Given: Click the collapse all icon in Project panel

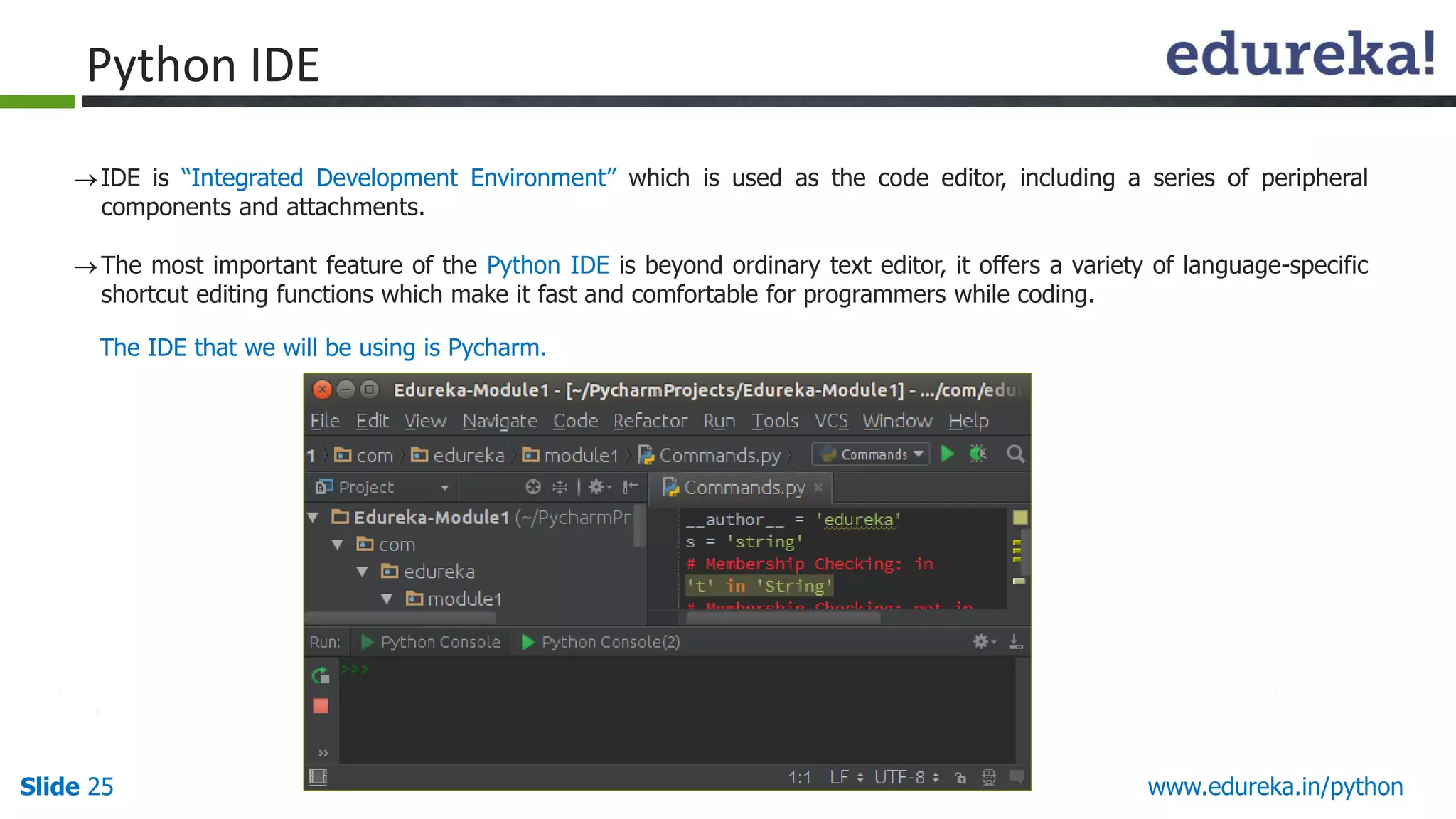Looking at the screenshot, I should tap(560, 486).
